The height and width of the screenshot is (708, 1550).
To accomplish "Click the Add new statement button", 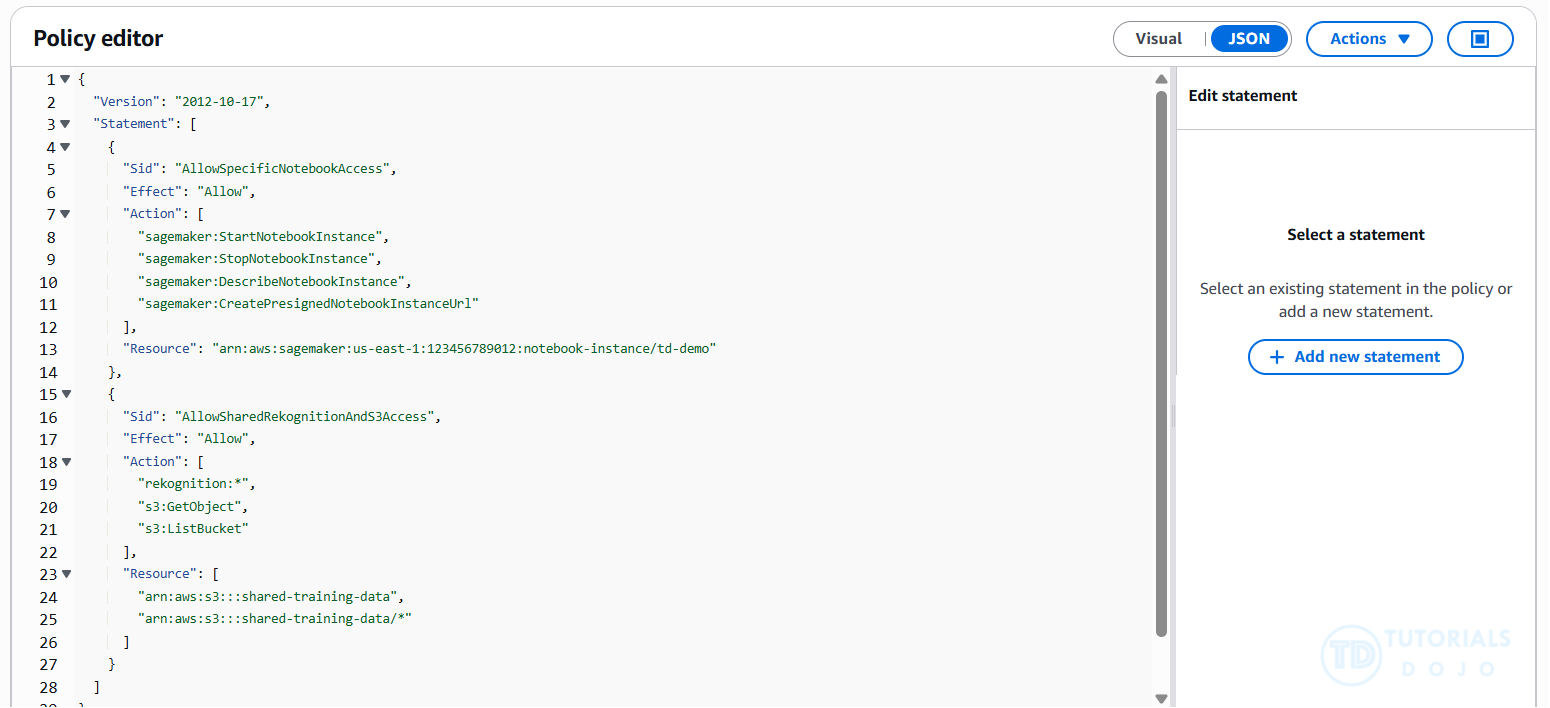I will point(1355,357).
